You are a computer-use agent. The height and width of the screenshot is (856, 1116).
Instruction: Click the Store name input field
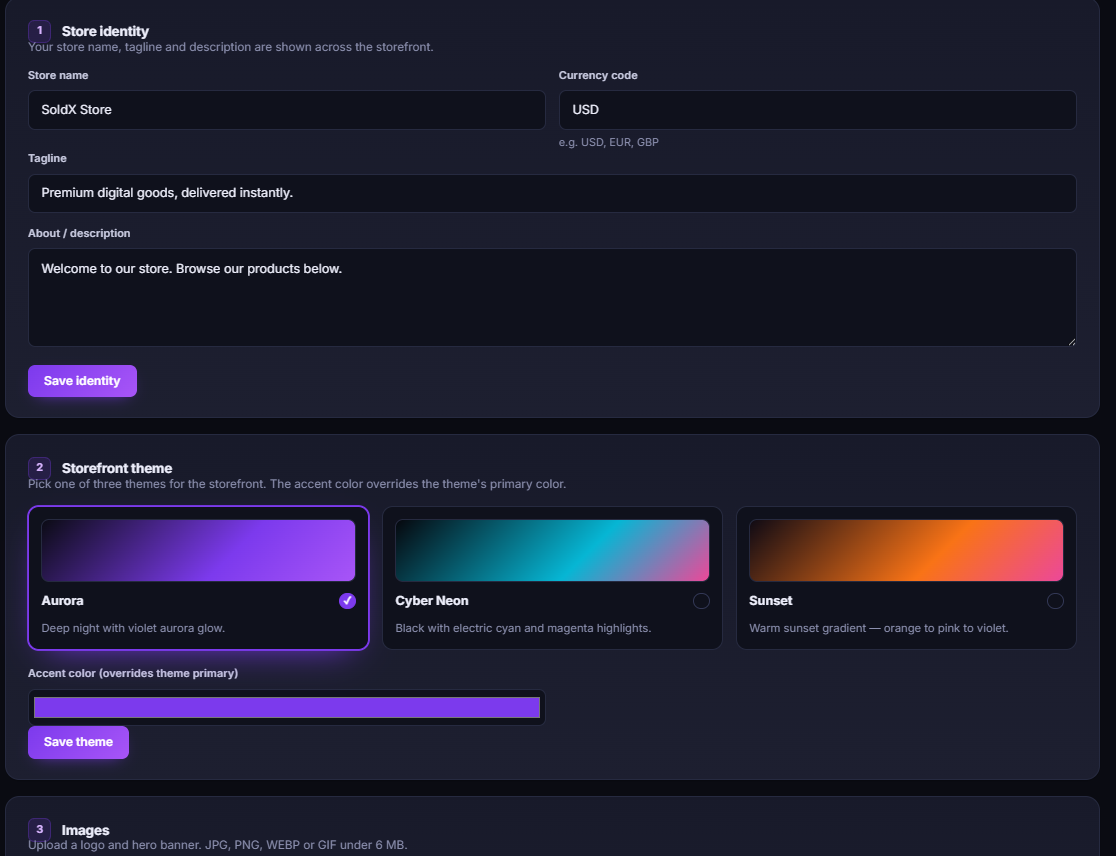[x=286, y=110]
